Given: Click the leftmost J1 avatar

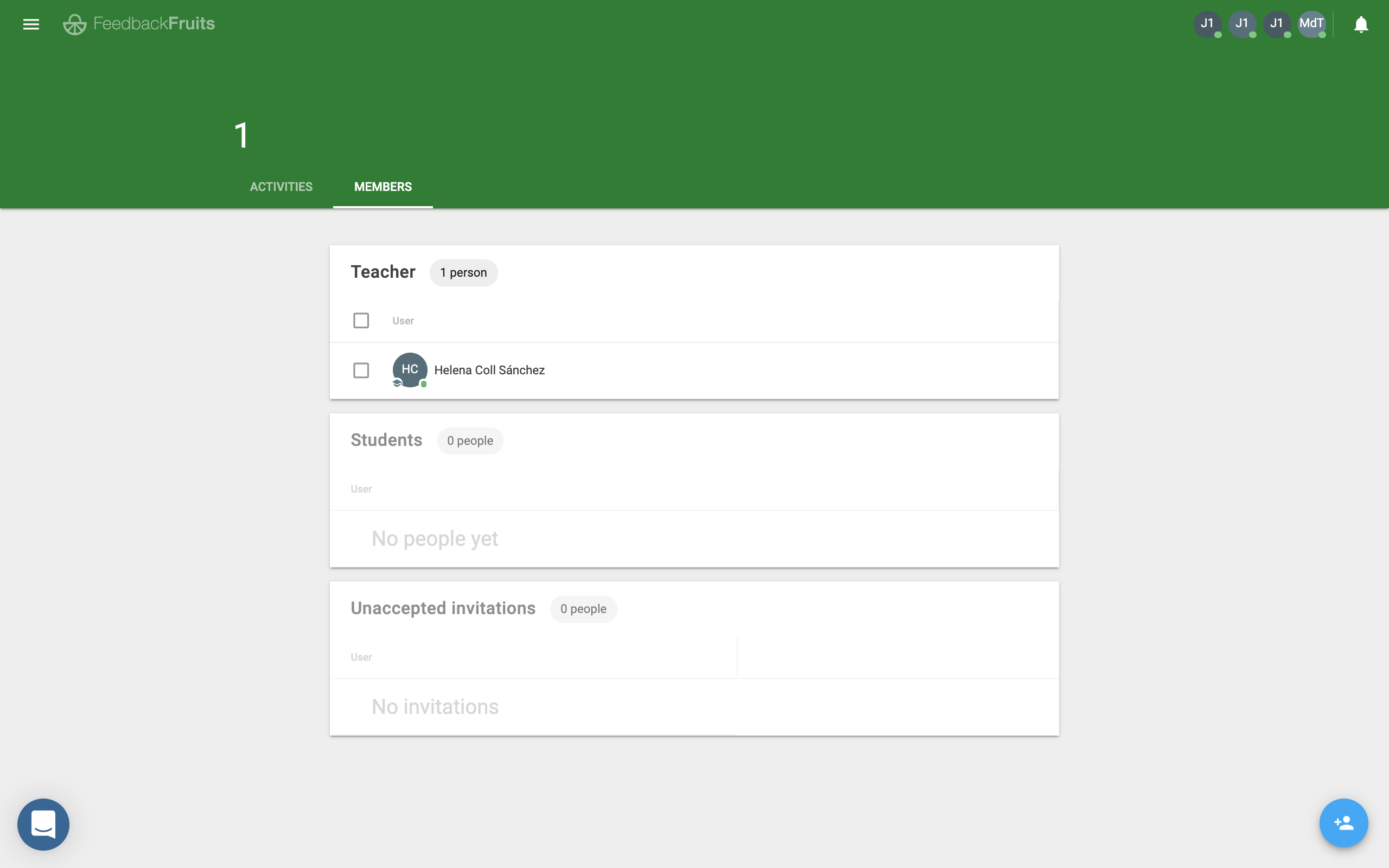Looking at the screenshot, I should [1207, 24].
